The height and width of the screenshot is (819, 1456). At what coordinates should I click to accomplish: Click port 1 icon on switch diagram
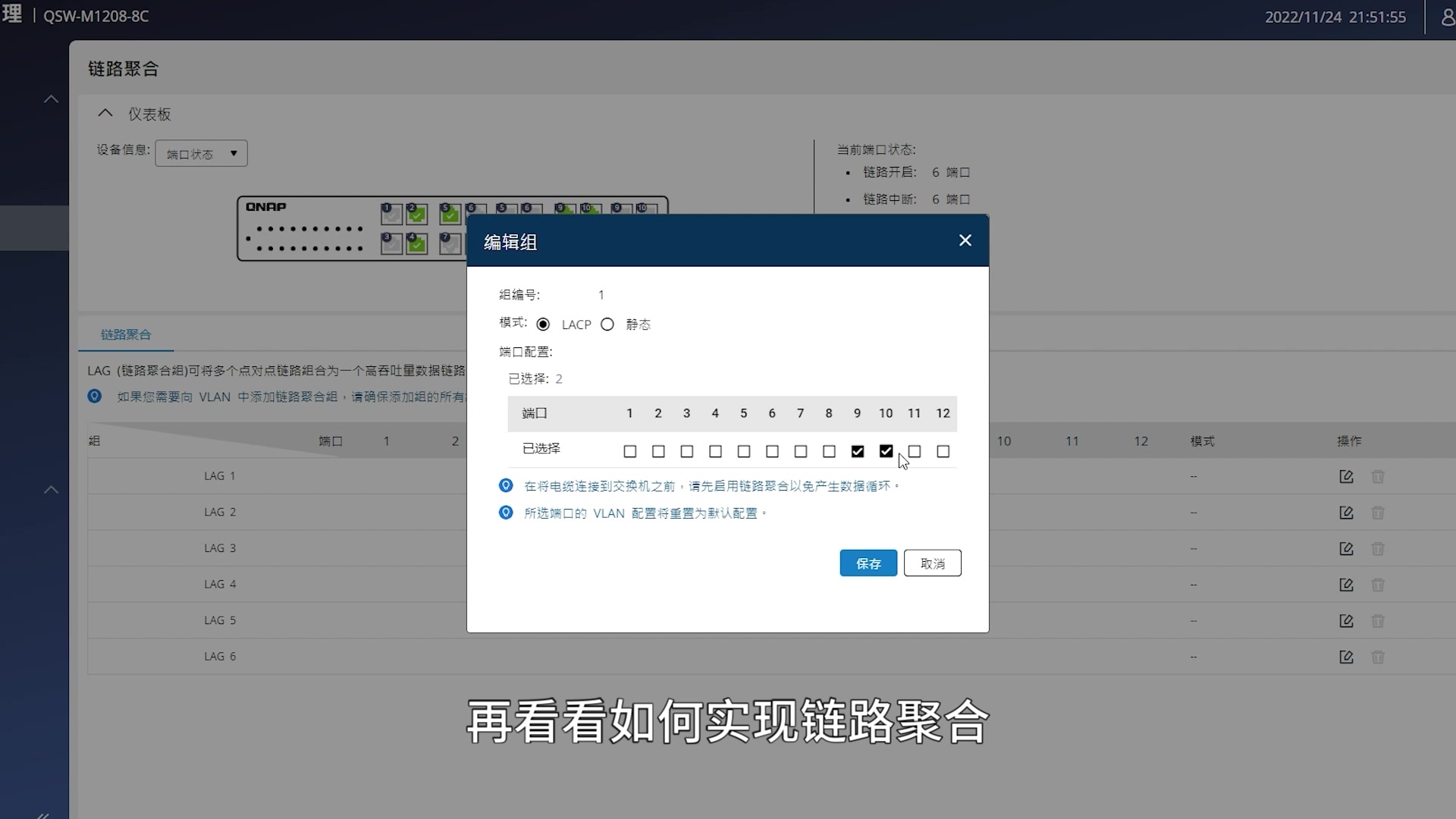391,215
